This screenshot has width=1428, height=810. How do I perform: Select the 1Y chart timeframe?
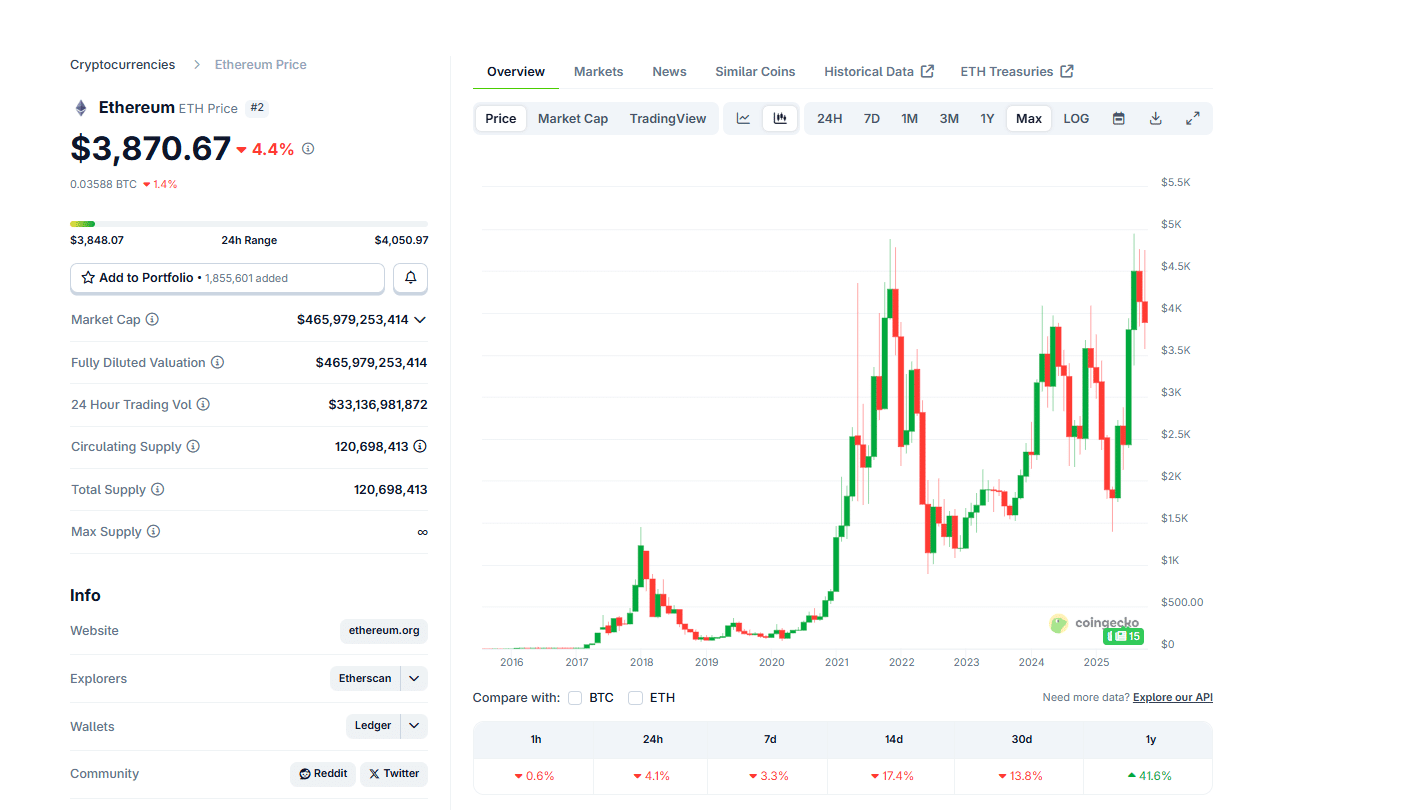(987, 118)
